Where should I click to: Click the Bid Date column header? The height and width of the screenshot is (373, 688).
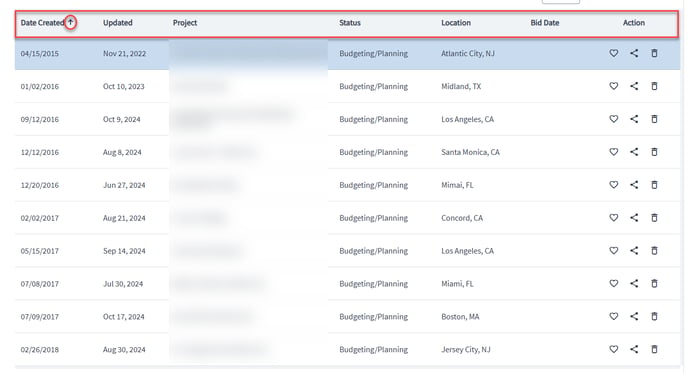545,23
